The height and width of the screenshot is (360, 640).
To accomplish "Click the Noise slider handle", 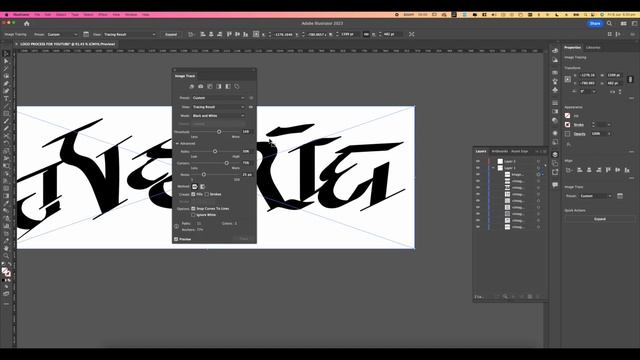I will click(x=204, y=175).
